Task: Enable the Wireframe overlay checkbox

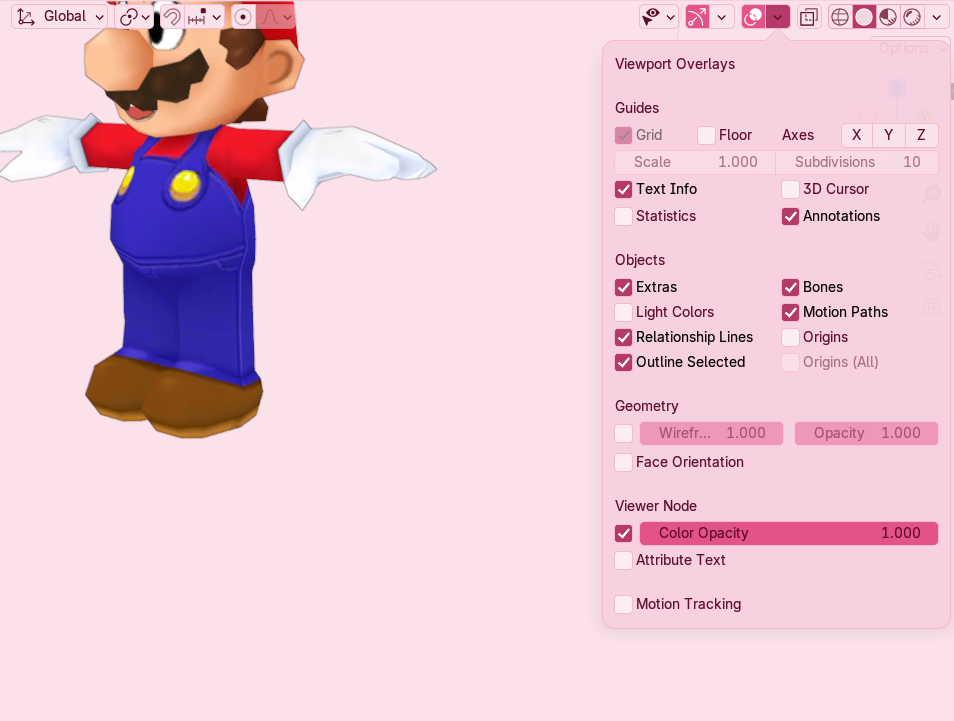Action: click(x=623, y=433)
